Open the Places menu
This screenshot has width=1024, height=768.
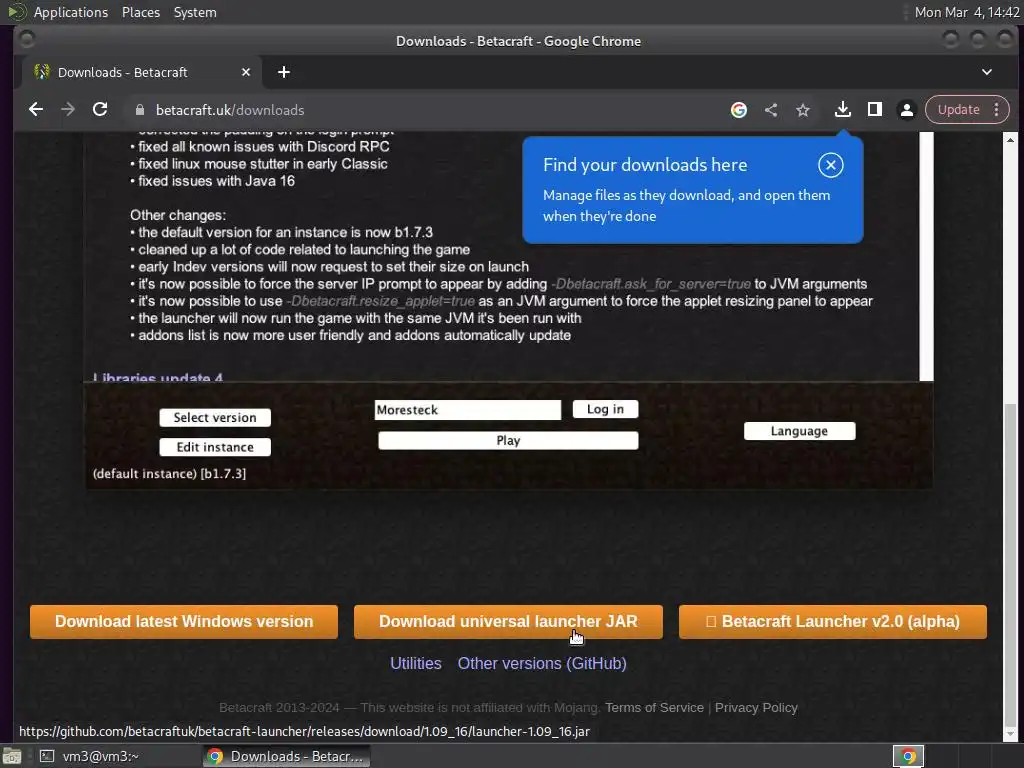[140, 12]
